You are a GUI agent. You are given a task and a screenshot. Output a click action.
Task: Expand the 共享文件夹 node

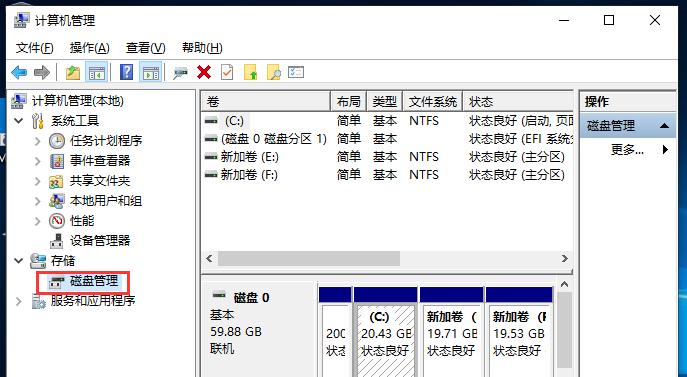pos(38,181)
